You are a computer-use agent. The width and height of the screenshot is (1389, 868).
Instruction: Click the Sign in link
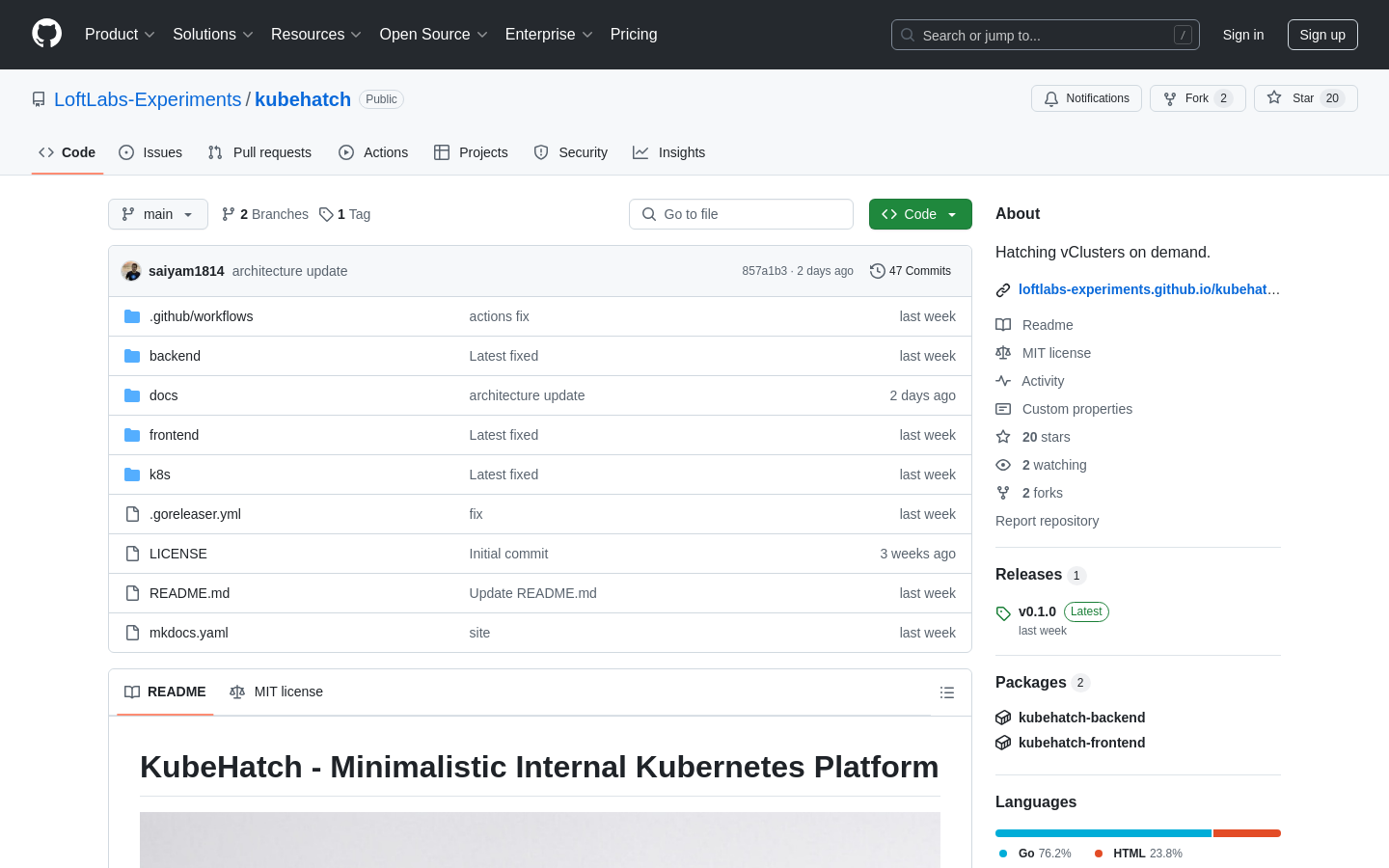1243,35
